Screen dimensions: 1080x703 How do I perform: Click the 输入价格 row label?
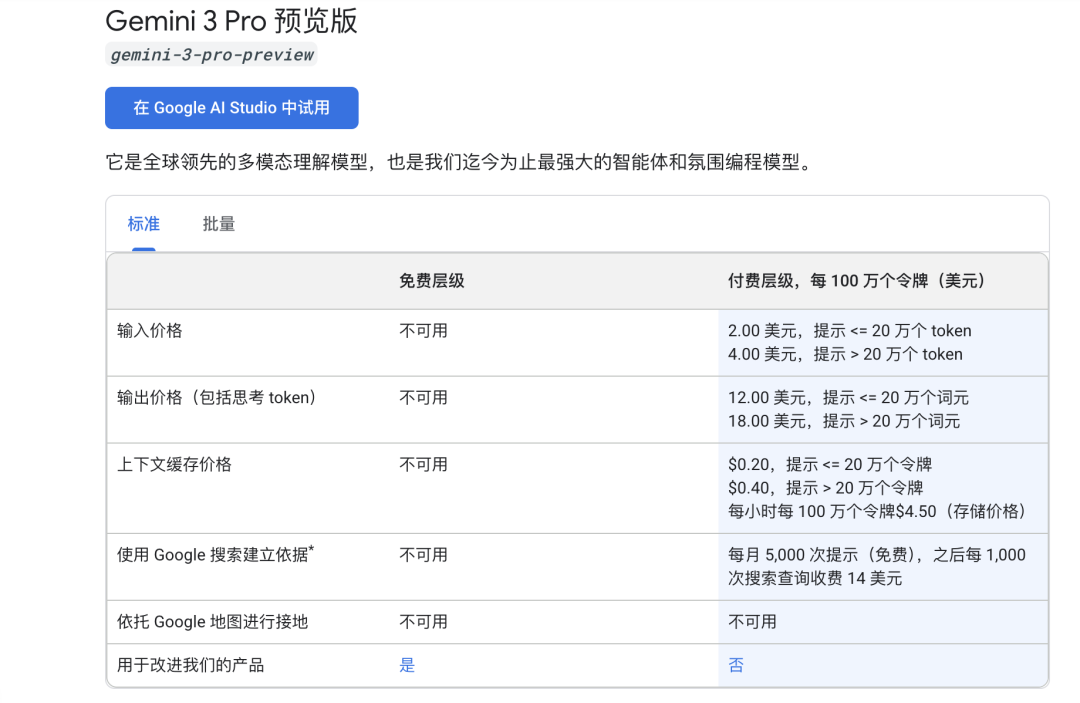[149, 330]
